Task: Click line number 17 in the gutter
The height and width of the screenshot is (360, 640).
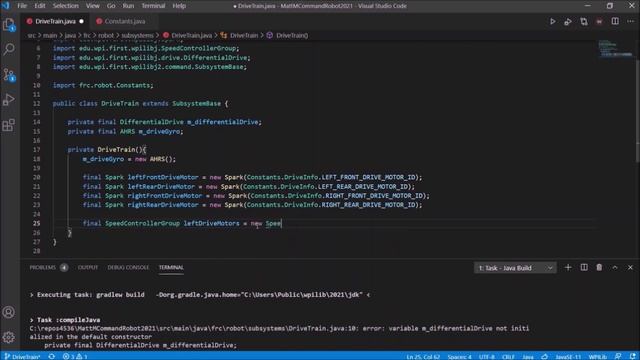Action: coord(36,149)
